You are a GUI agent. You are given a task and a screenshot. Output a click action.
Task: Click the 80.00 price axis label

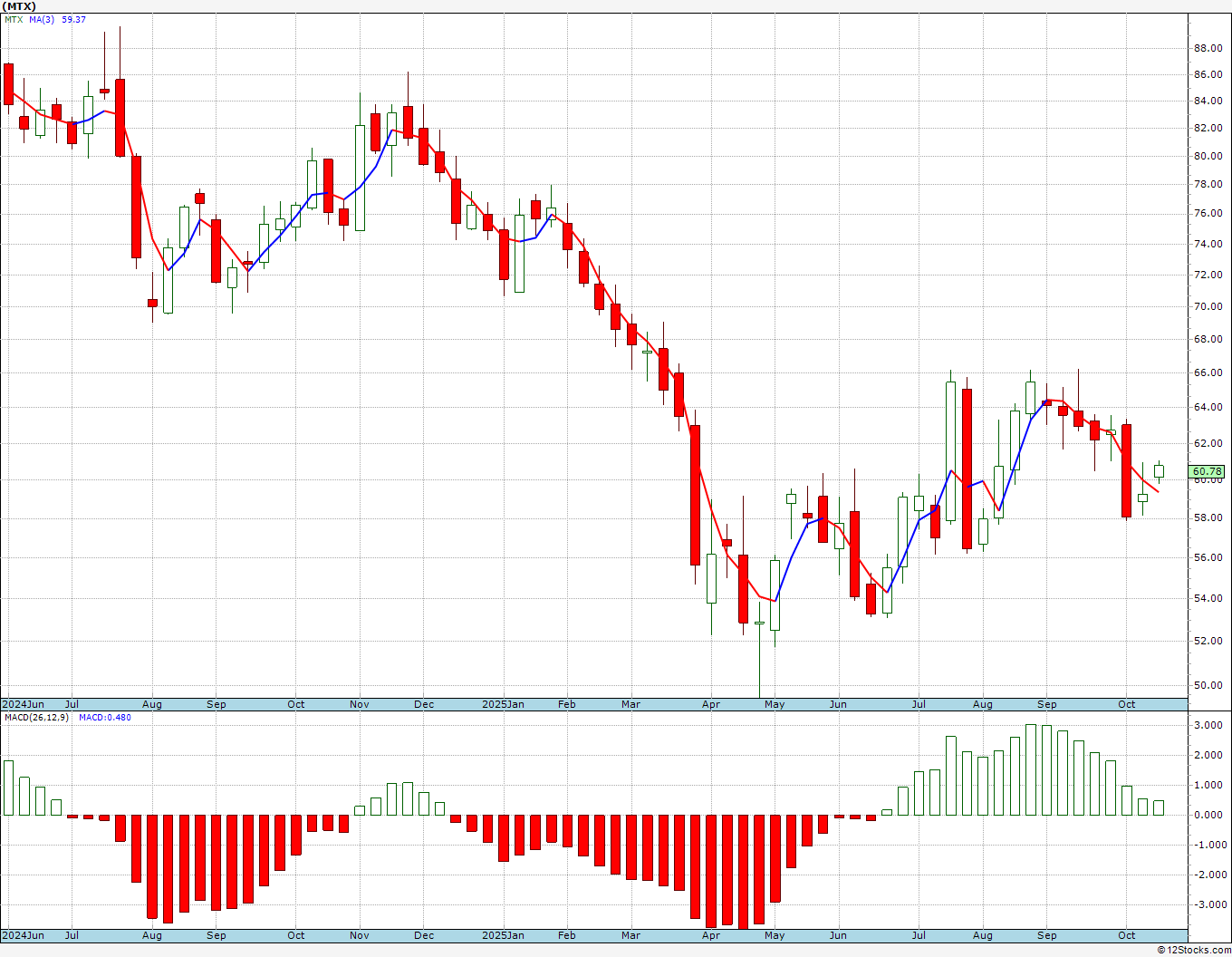click(1208, 156)
